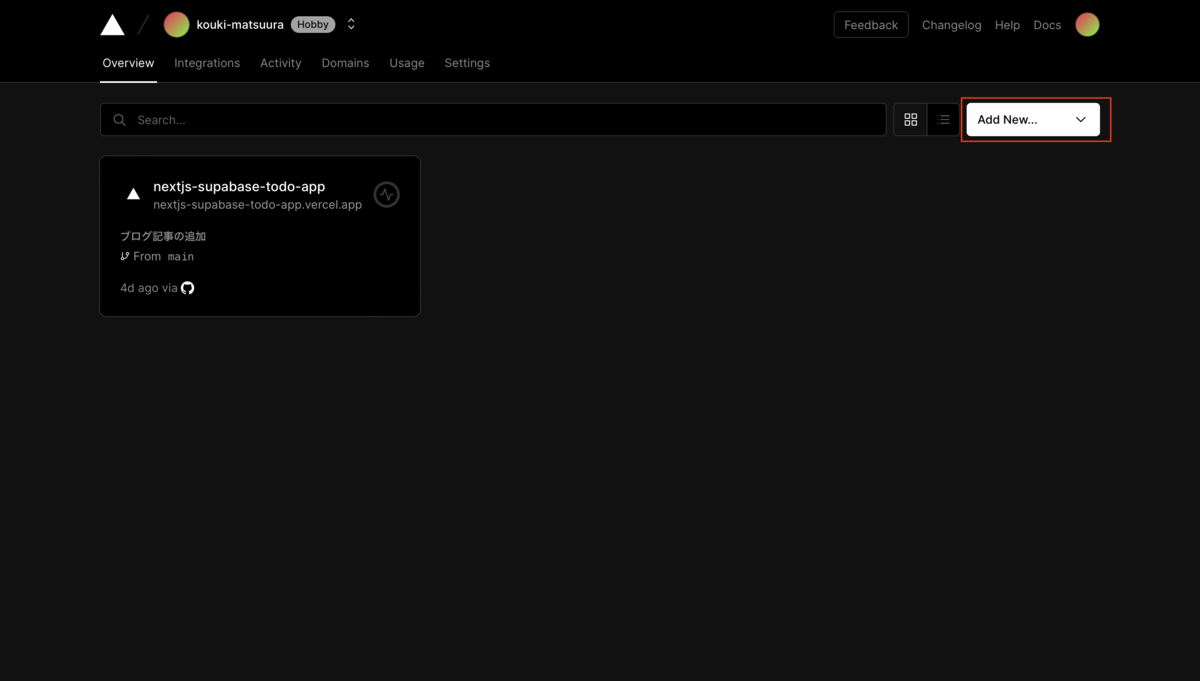Switch to the Domains tab
1200x681 pixels.
[x=345, y=63]
